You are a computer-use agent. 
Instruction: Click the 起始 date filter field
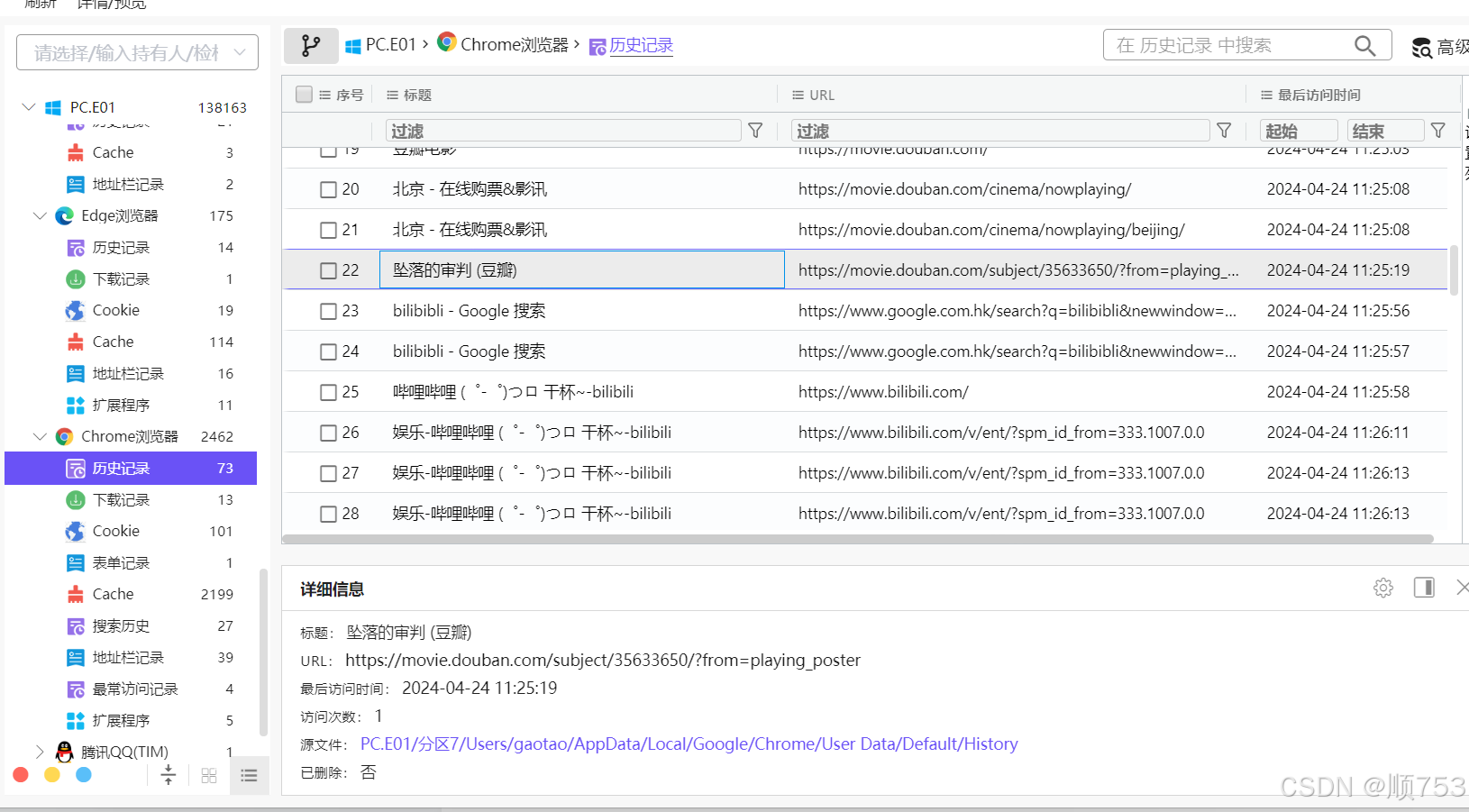(1299, 131)
